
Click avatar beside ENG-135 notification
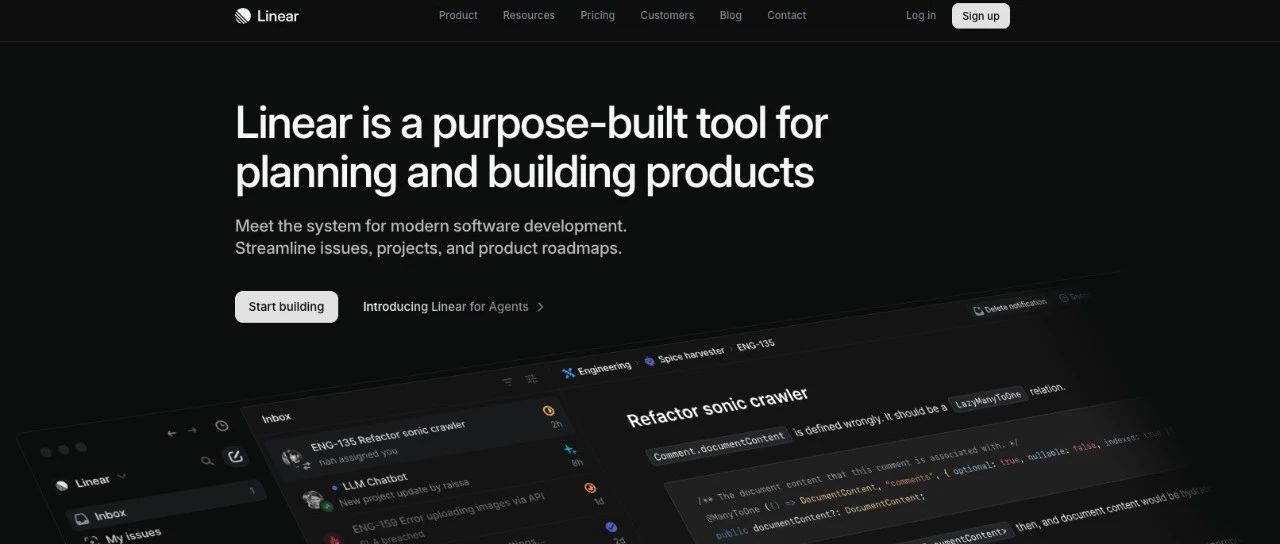pyautogui.click(x=292, y=457)
